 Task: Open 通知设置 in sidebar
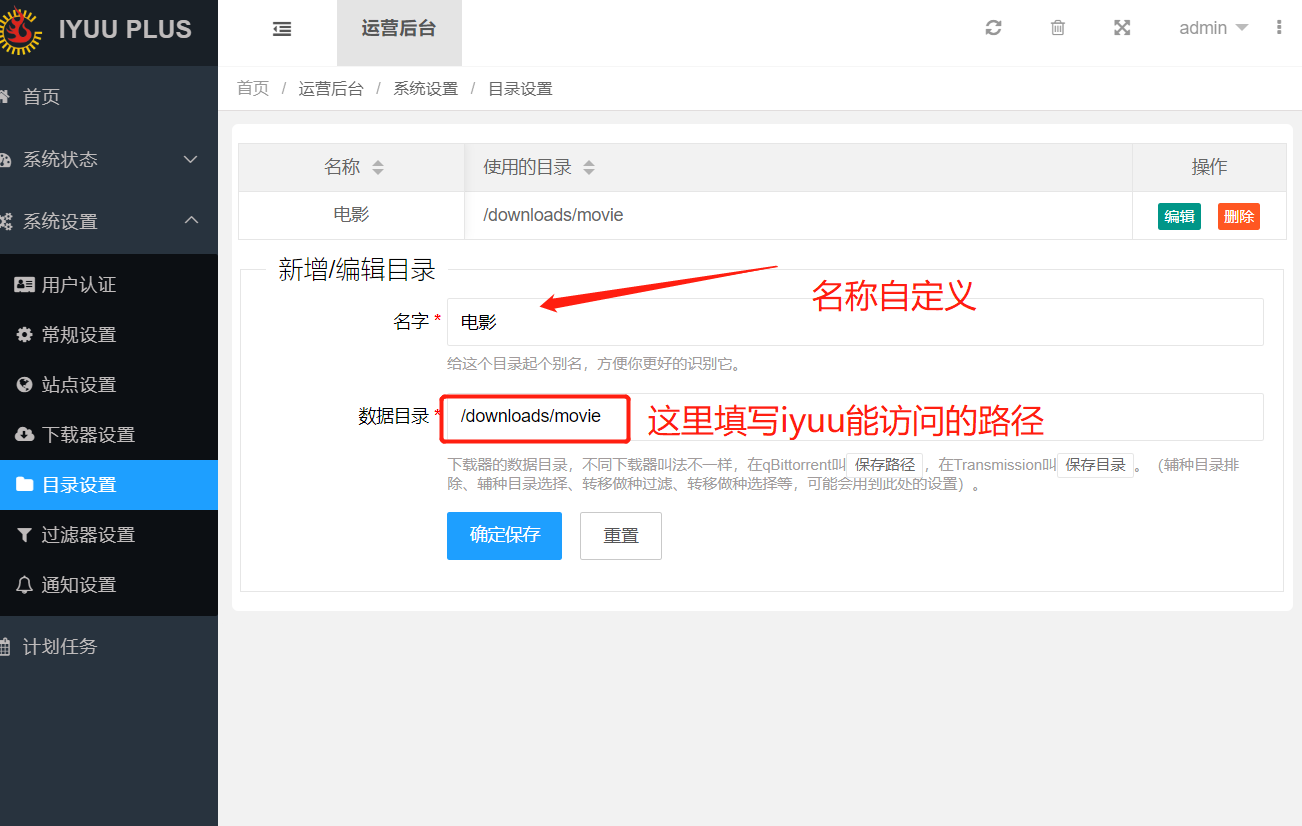[109, 585]
